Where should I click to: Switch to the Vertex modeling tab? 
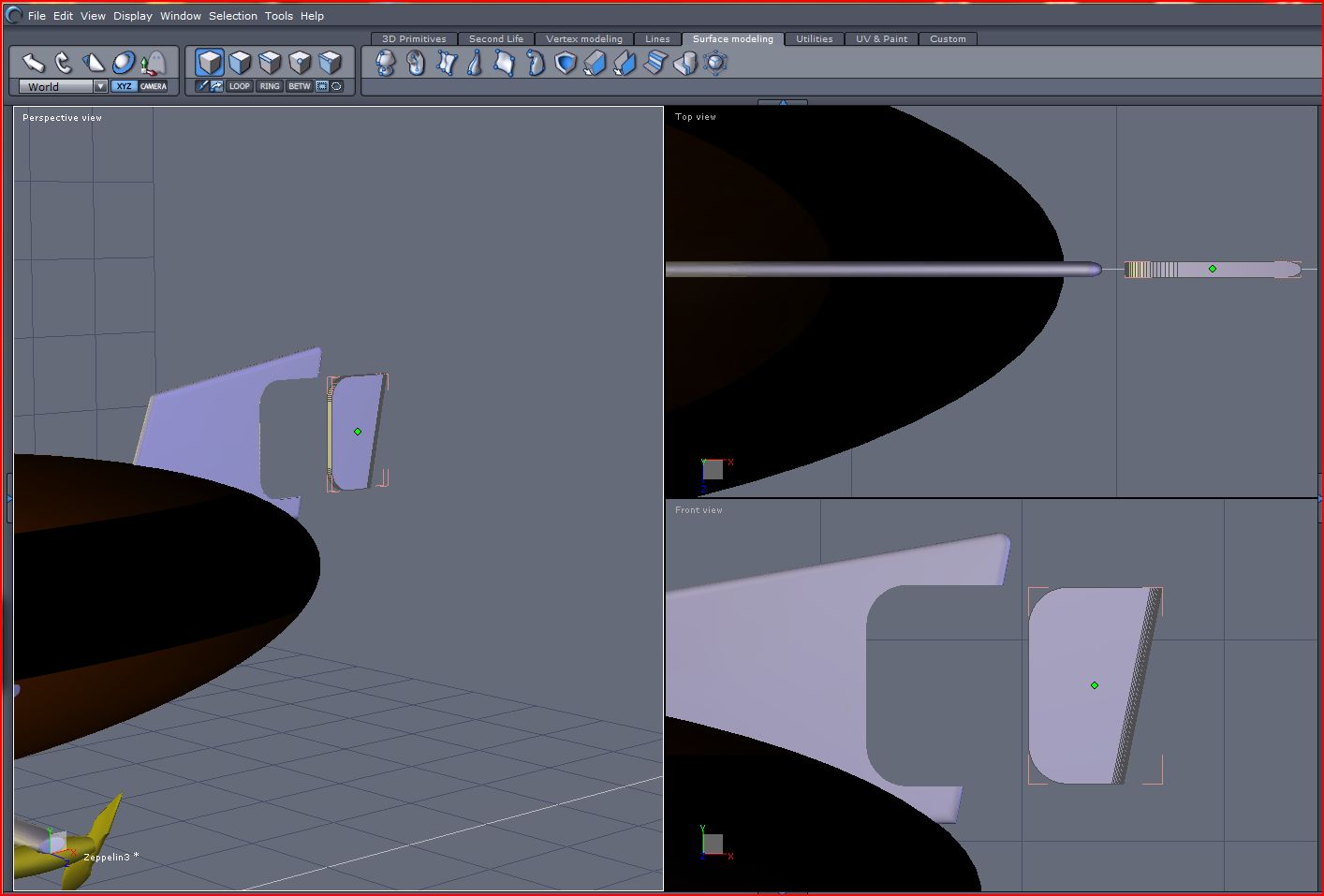pos(583,39)
